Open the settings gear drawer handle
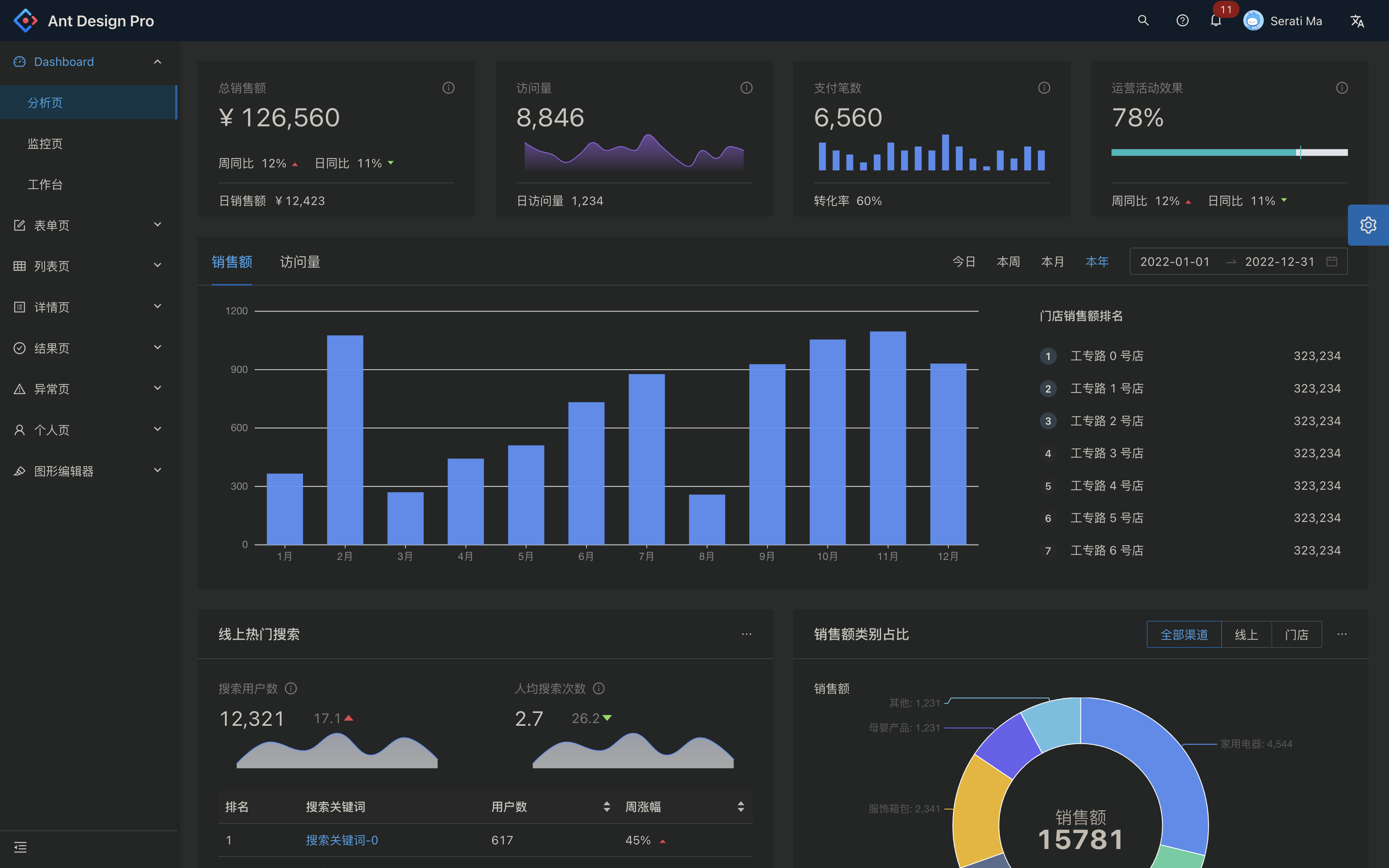Image resolution: width=1389 pixels, height=868 pixels. [1368, 225]
